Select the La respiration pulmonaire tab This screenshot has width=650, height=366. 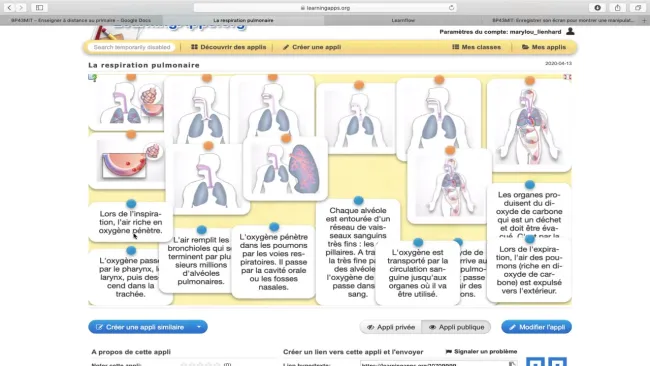[x=243, y=20]
